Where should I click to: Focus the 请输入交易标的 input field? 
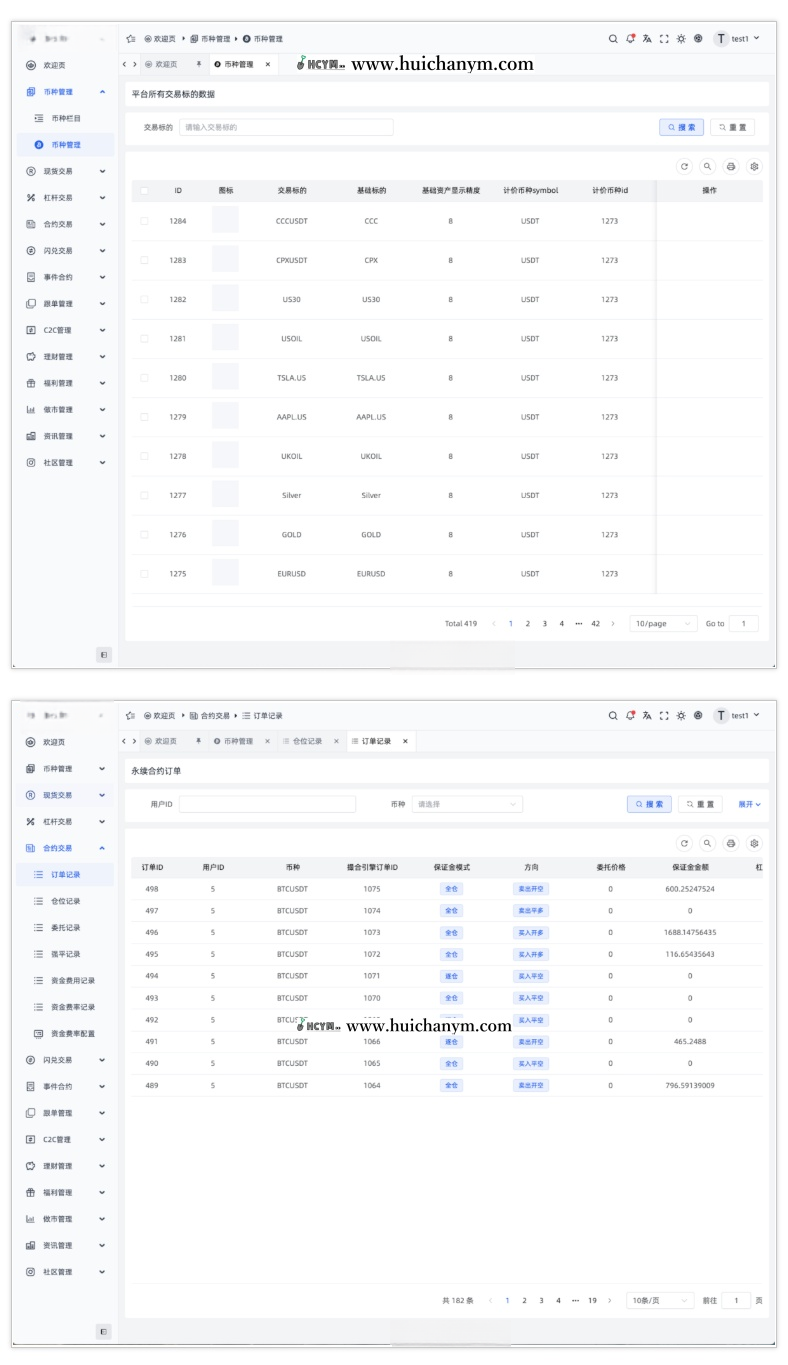click(x=286, y=127)
